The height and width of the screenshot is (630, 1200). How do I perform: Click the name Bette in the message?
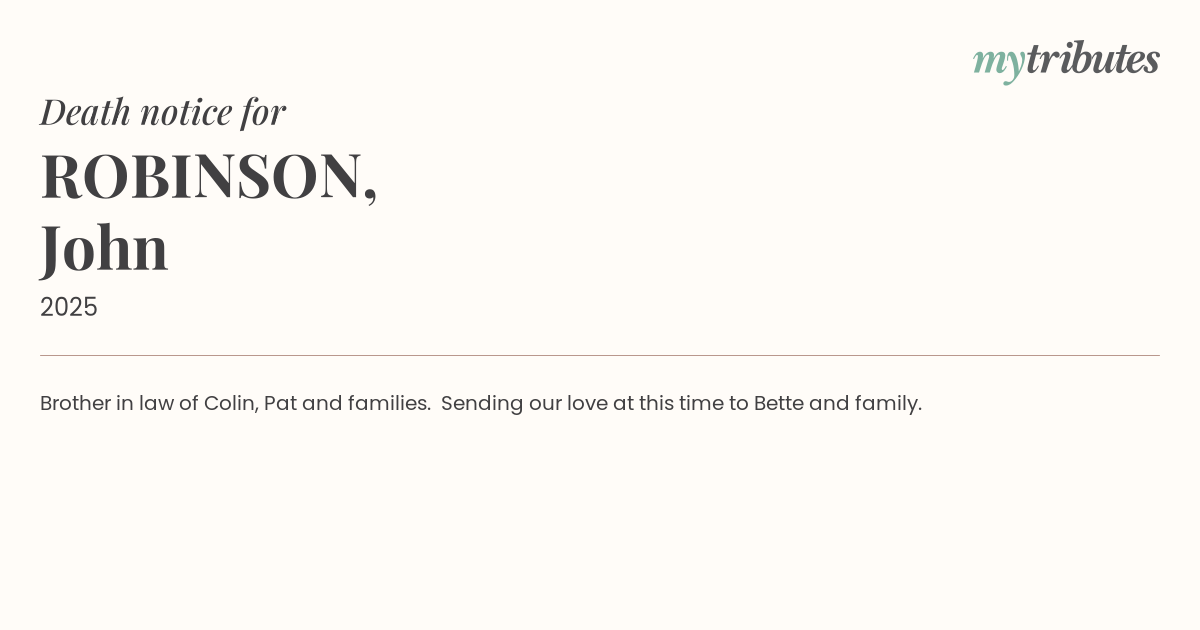[778, 403]
